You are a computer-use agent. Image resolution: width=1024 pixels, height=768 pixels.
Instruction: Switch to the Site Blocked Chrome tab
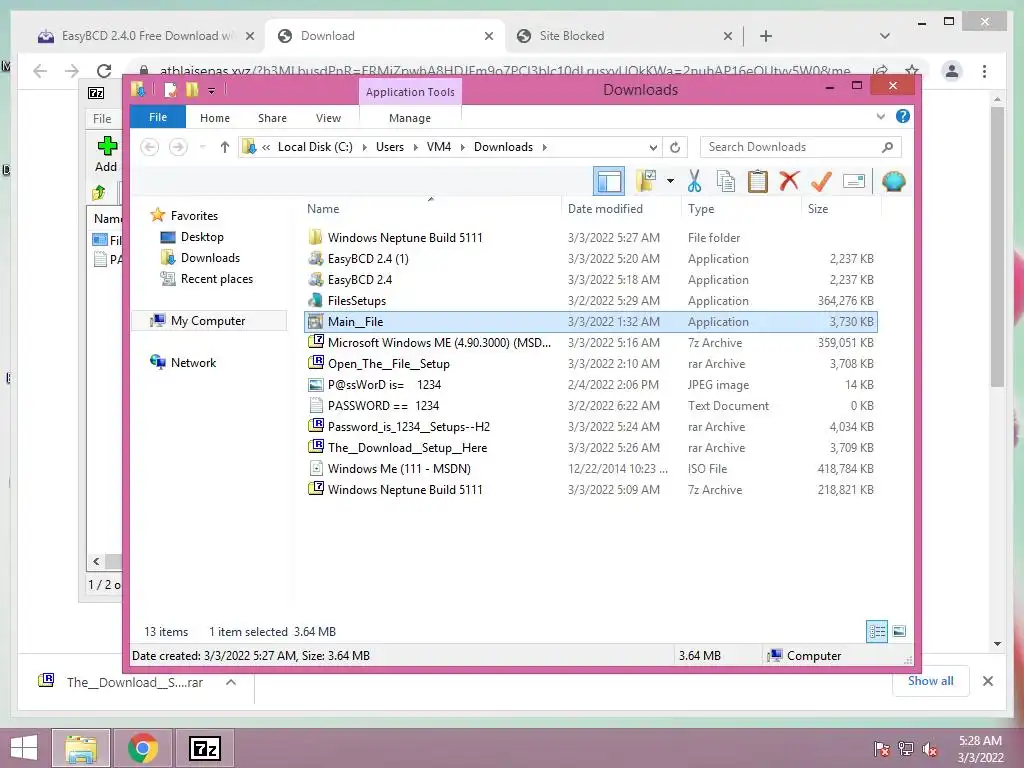(624, 36)
